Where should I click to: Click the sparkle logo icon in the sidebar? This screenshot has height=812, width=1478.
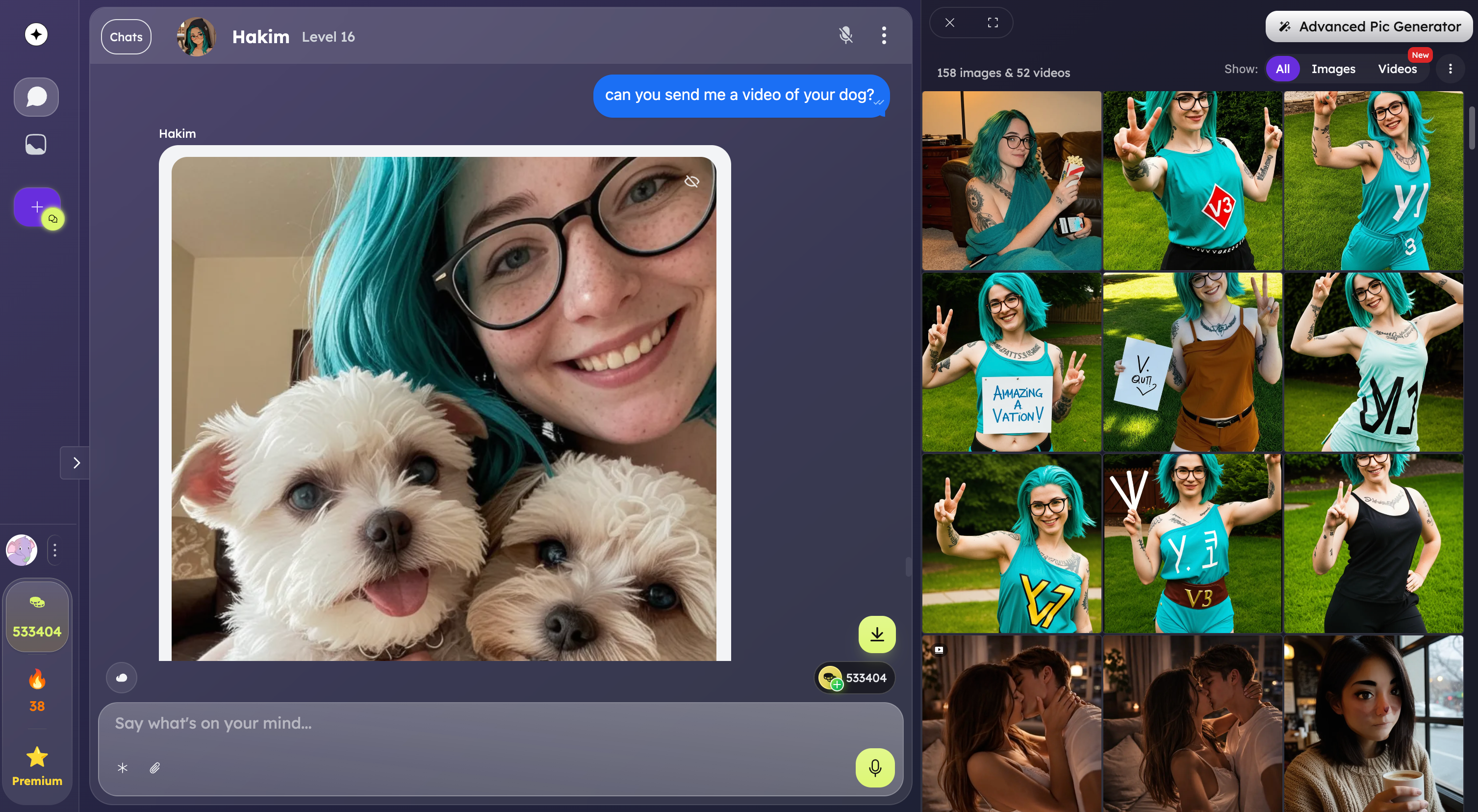pos(36,34)
